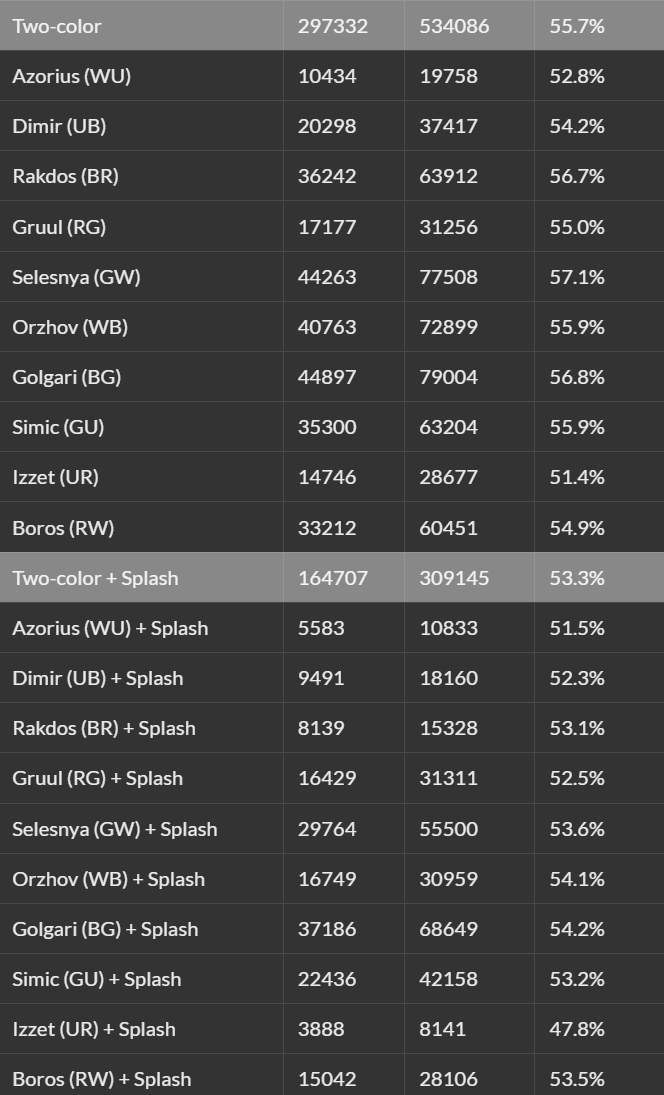Click the Simic (GU) row label
The image size is (664, 1095).
click(x=58, y=427)
